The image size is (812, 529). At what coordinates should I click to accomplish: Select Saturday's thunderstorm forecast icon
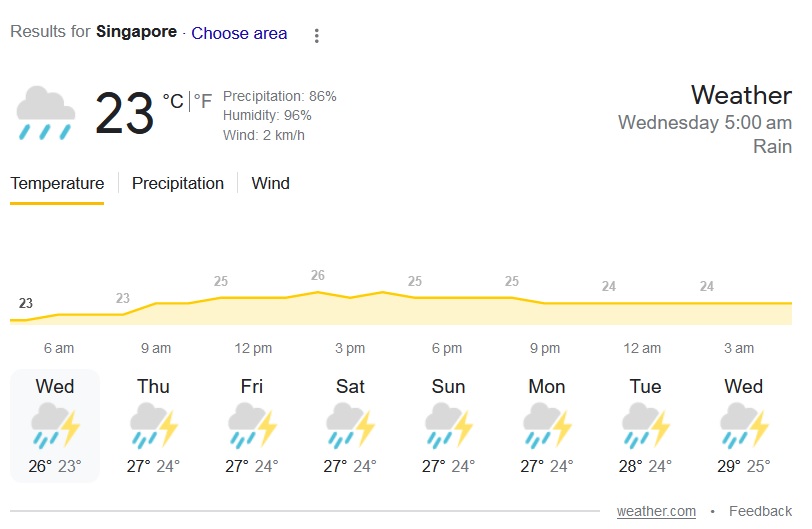pos(350,426)
